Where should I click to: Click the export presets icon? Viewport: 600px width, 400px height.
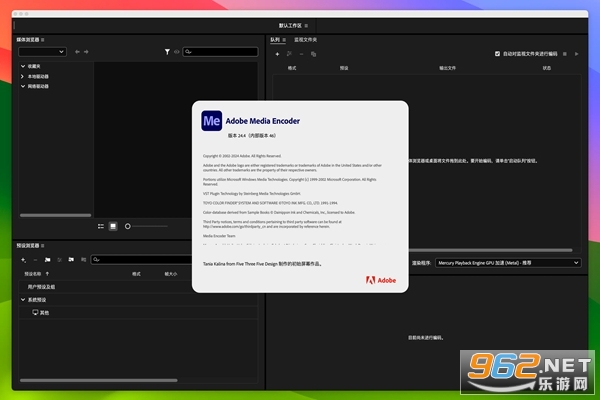83,260
